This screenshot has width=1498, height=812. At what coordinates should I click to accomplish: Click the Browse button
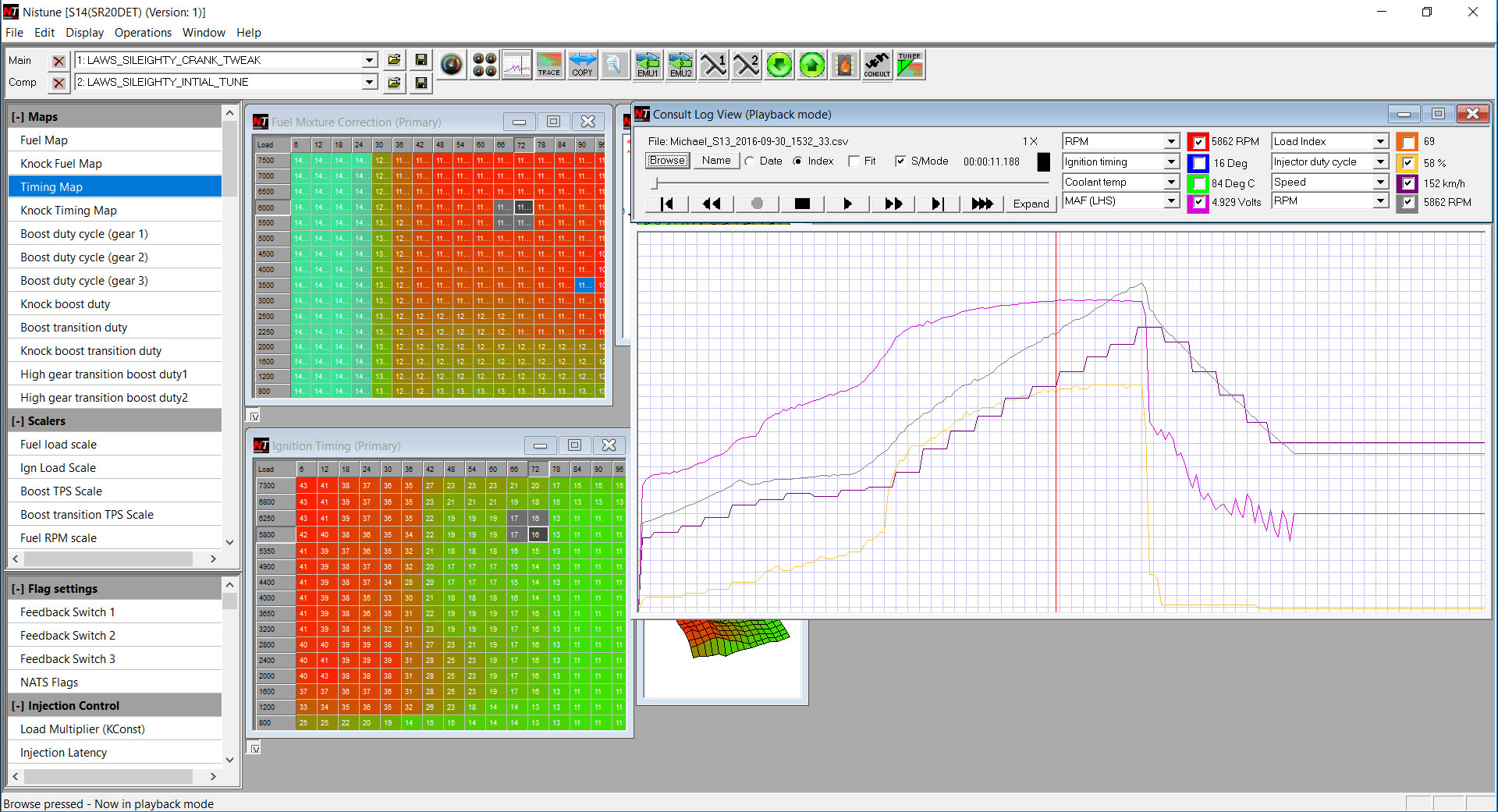click(x=667, y=161)
